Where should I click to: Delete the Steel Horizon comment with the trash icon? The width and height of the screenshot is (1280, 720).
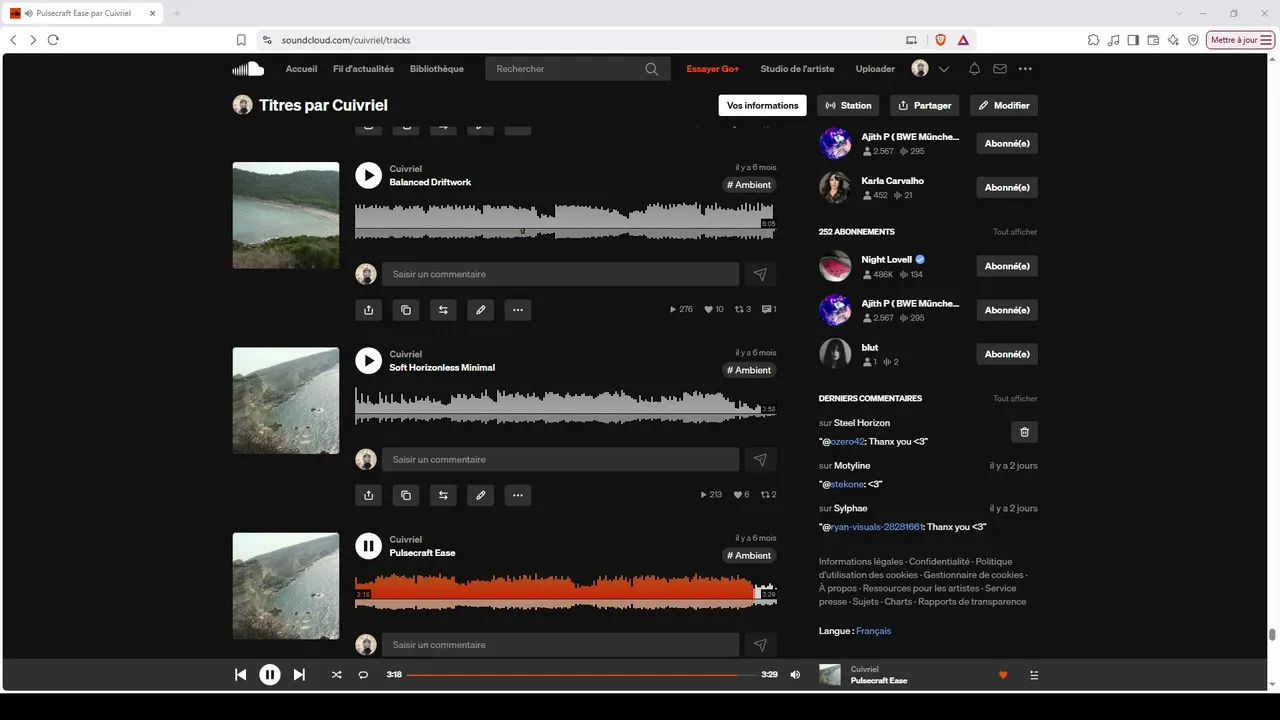click(1024, 432)
